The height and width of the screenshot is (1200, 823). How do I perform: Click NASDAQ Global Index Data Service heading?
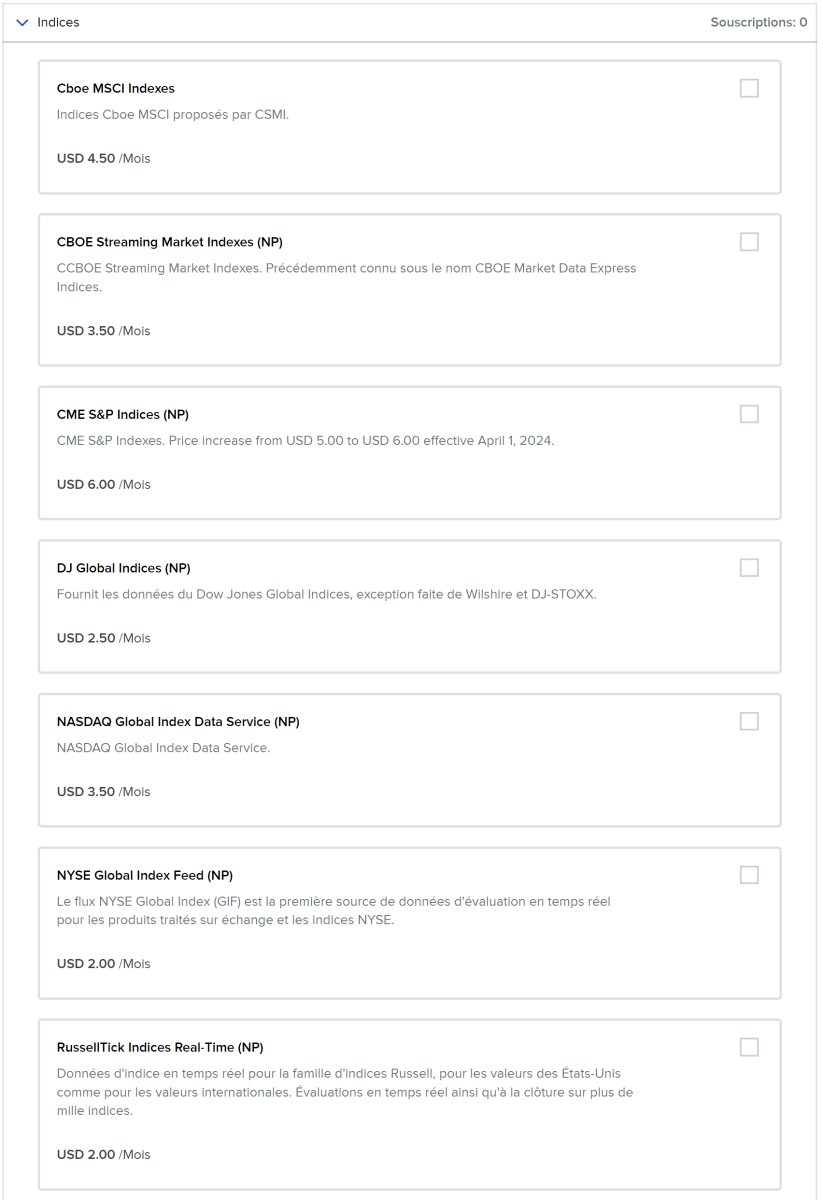pos(178,722)
